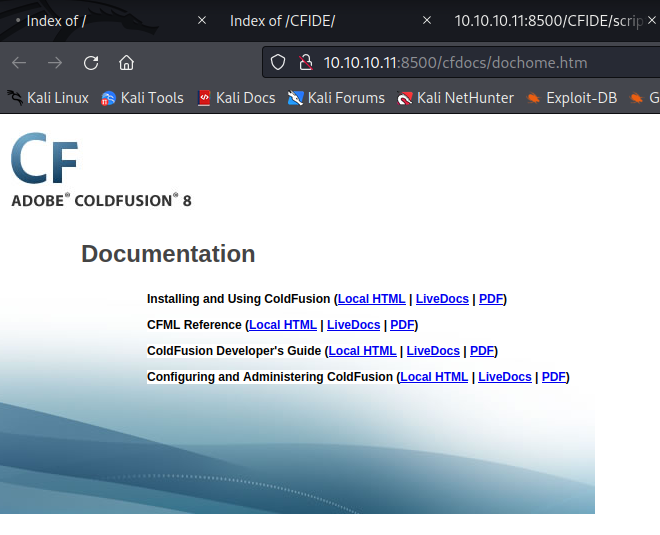
Task: Open the browser home page
Action: tap(126, 63)
